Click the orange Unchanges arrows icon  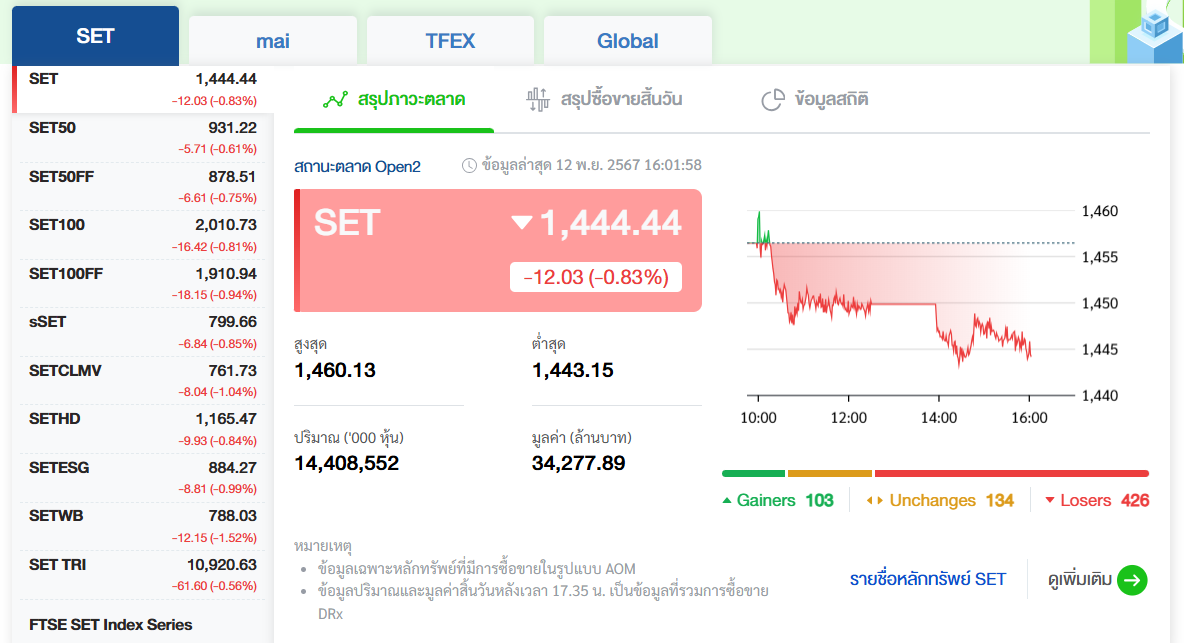[x=874, y=500]
